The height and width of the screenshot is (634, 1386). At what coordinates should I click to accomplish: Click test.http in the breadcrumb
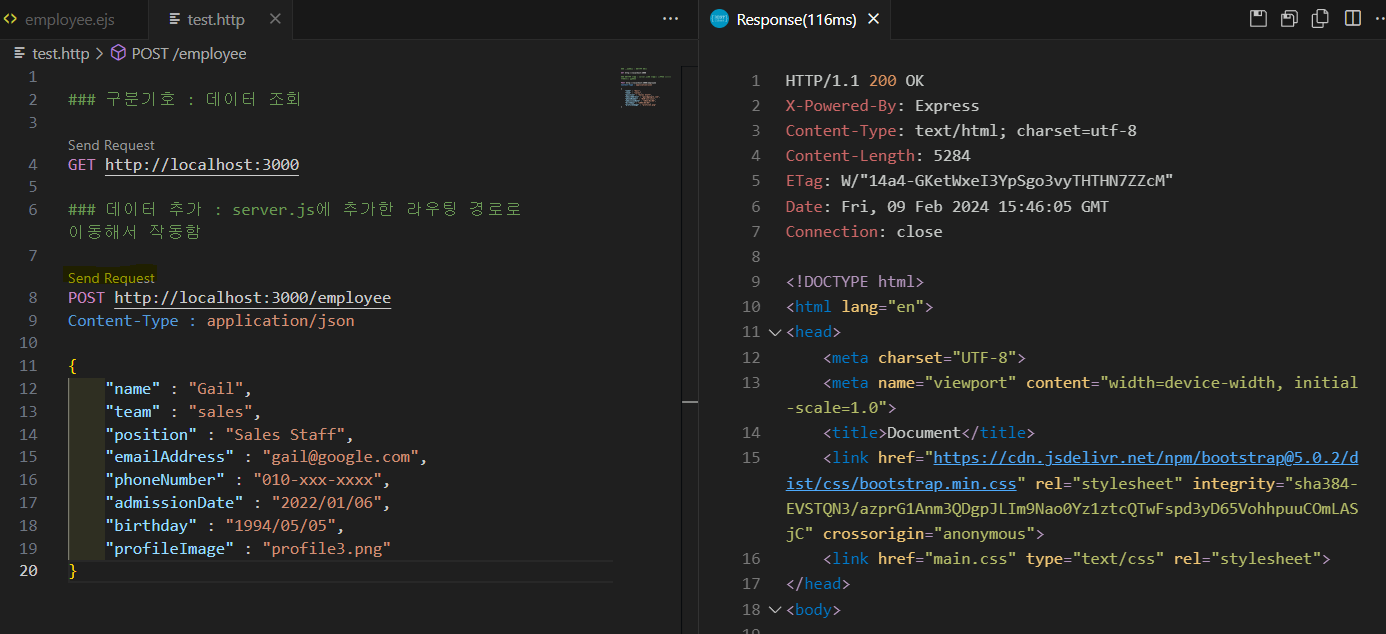pyautogui.click(x=61, y=53)
